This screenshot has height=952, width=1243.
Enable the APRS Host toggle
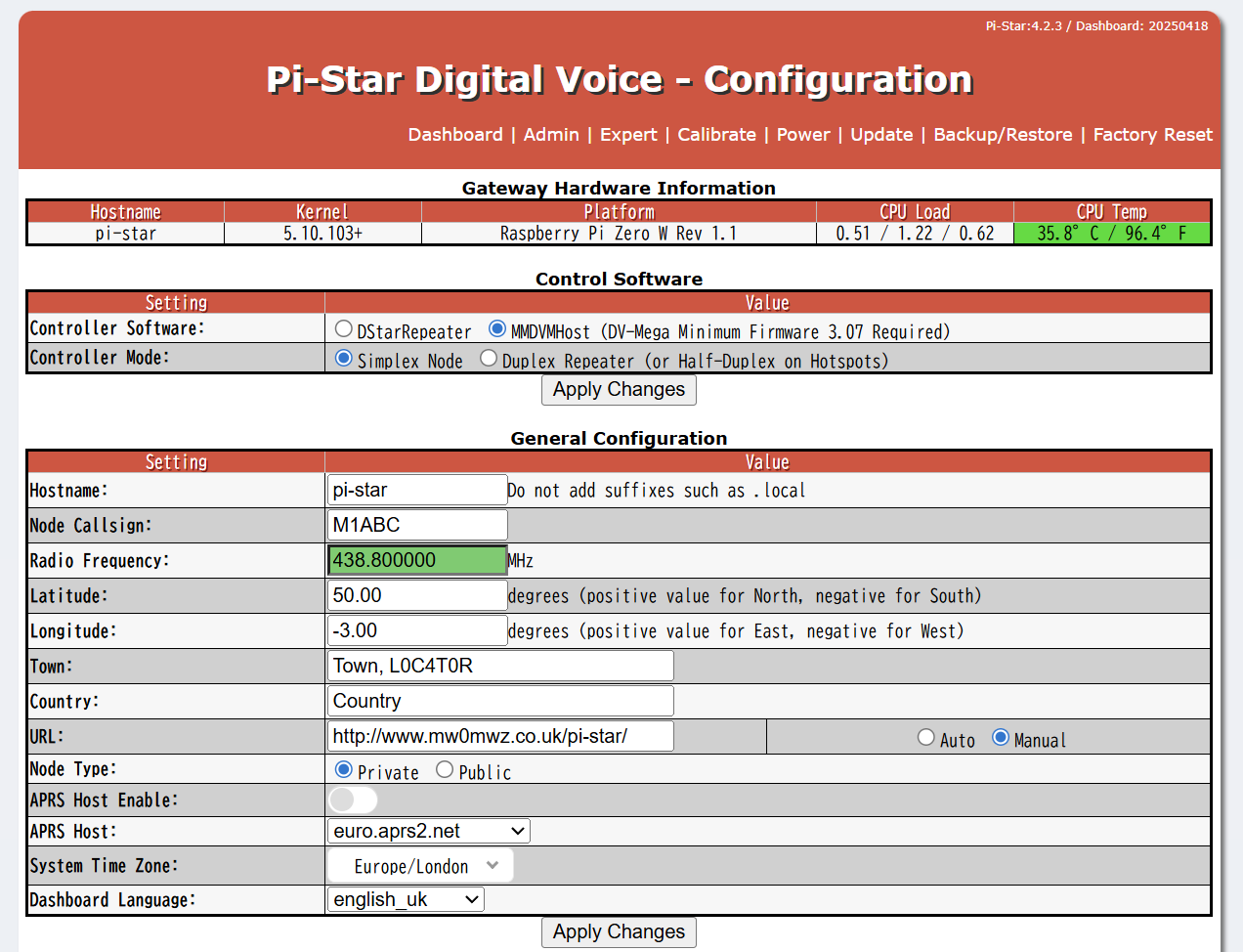[x=353, y=800]
